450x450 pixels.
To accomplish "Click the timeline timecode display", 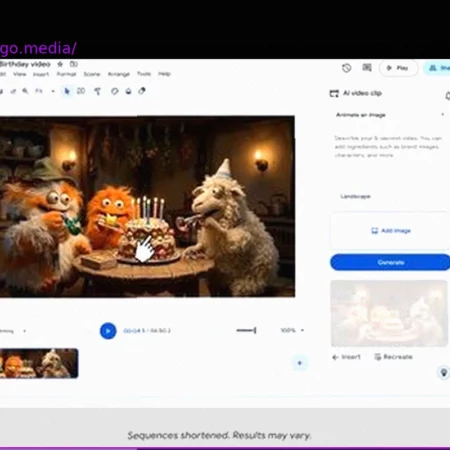I will (147, 331).
